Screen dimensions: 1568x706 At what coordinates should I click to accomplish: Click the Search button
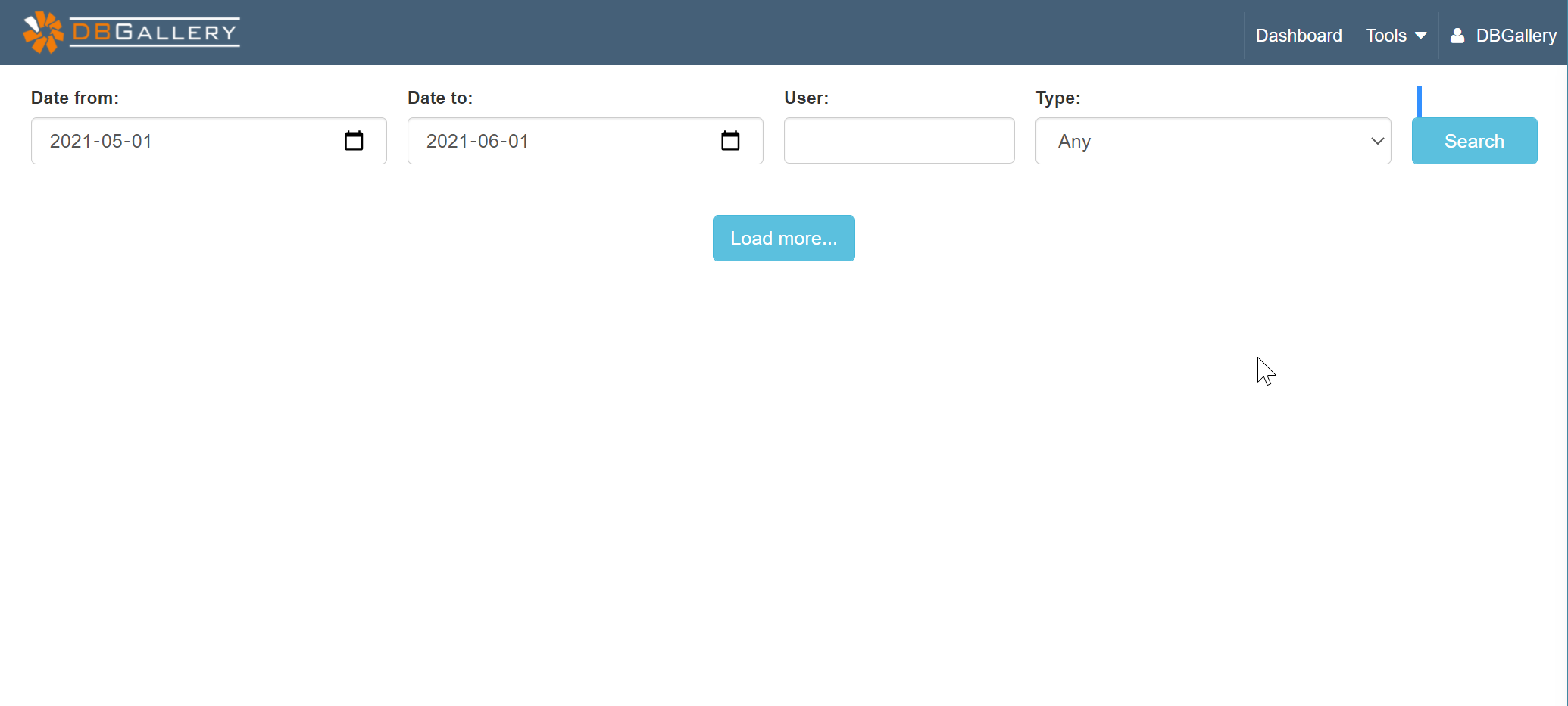(x=1474, y=141)
